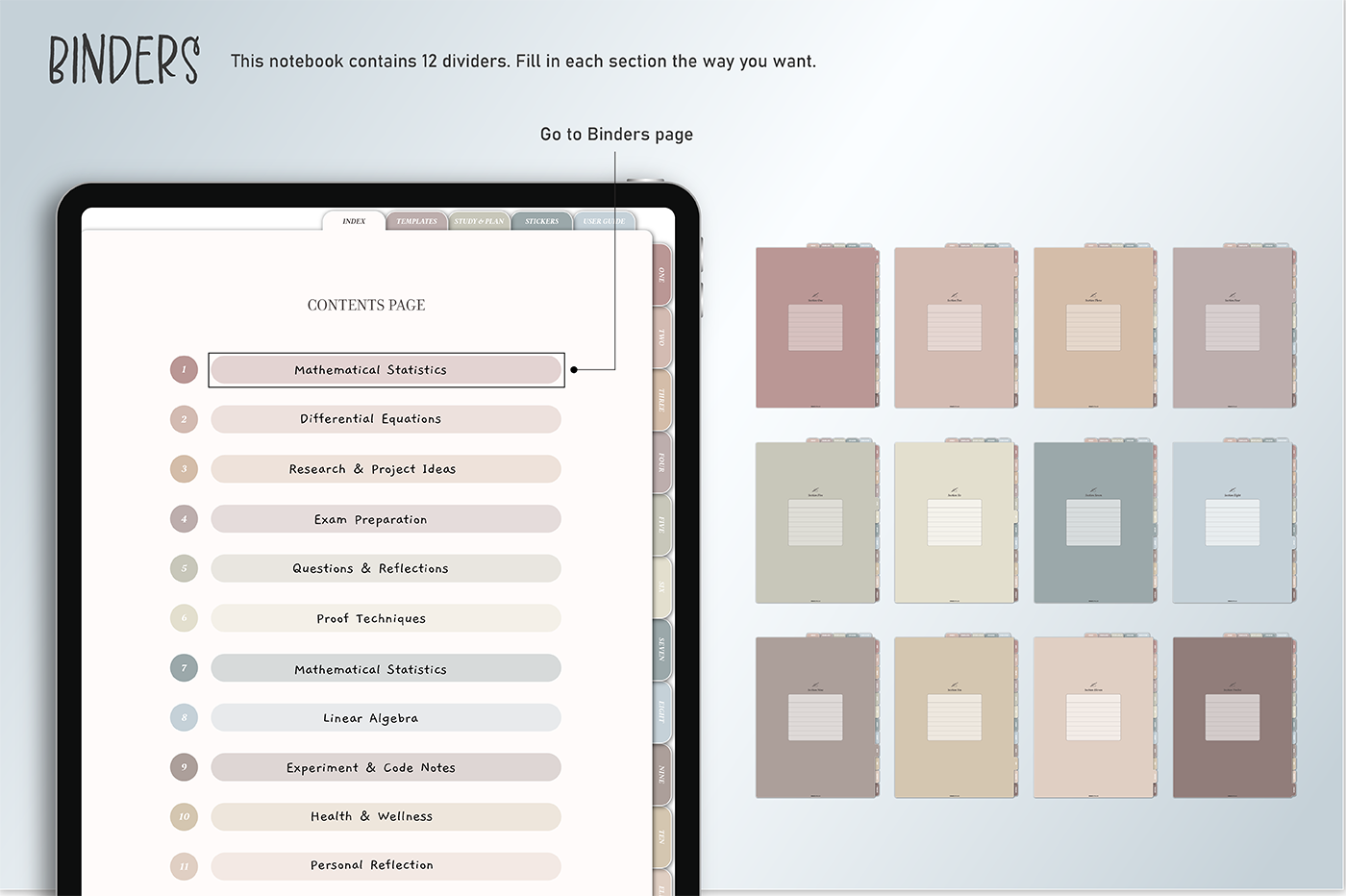
Task: Select the dark brown binder cover thumbnail
Action: click(x=1234, y=717)
